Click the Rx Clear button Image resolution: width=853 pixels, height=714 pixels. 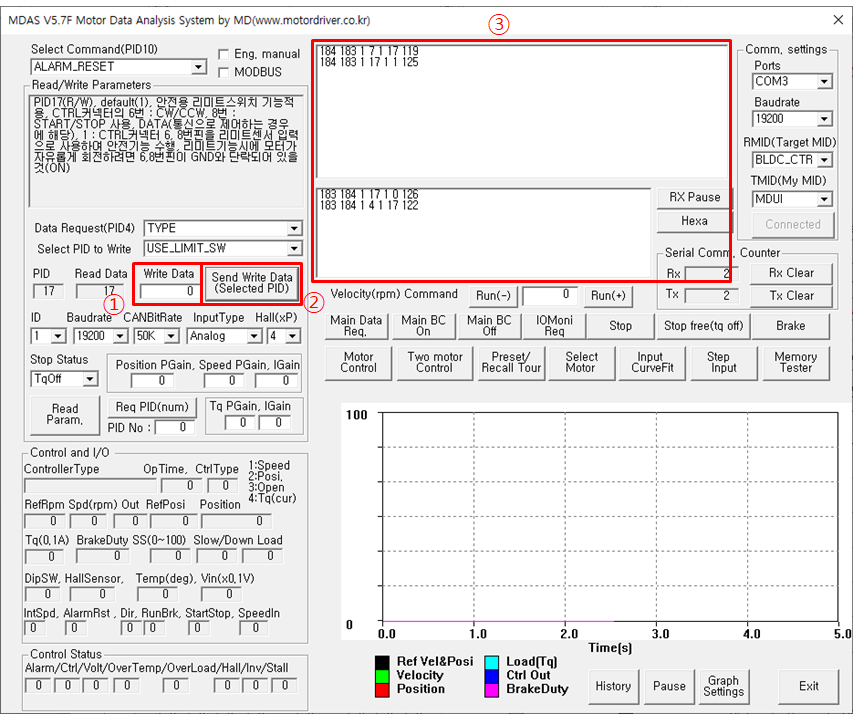791,273
